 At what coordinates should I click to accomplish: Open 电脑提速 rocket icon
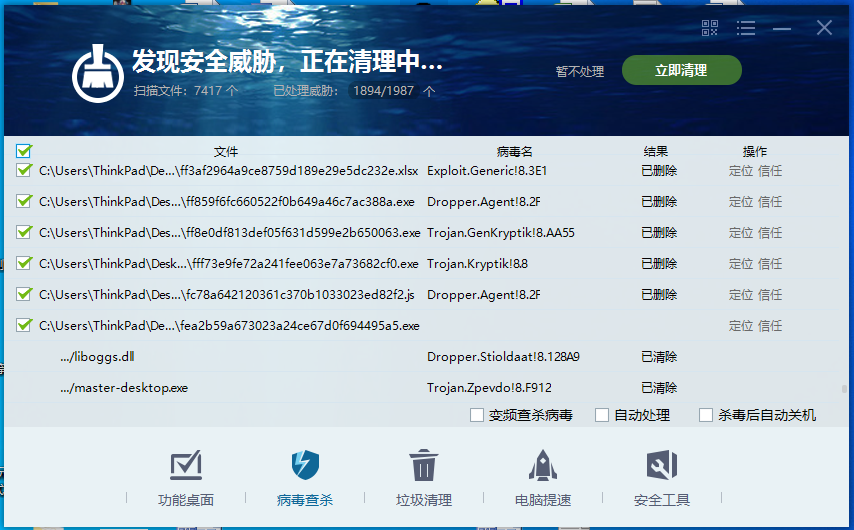pyautogui.click(x=543, y=465)
